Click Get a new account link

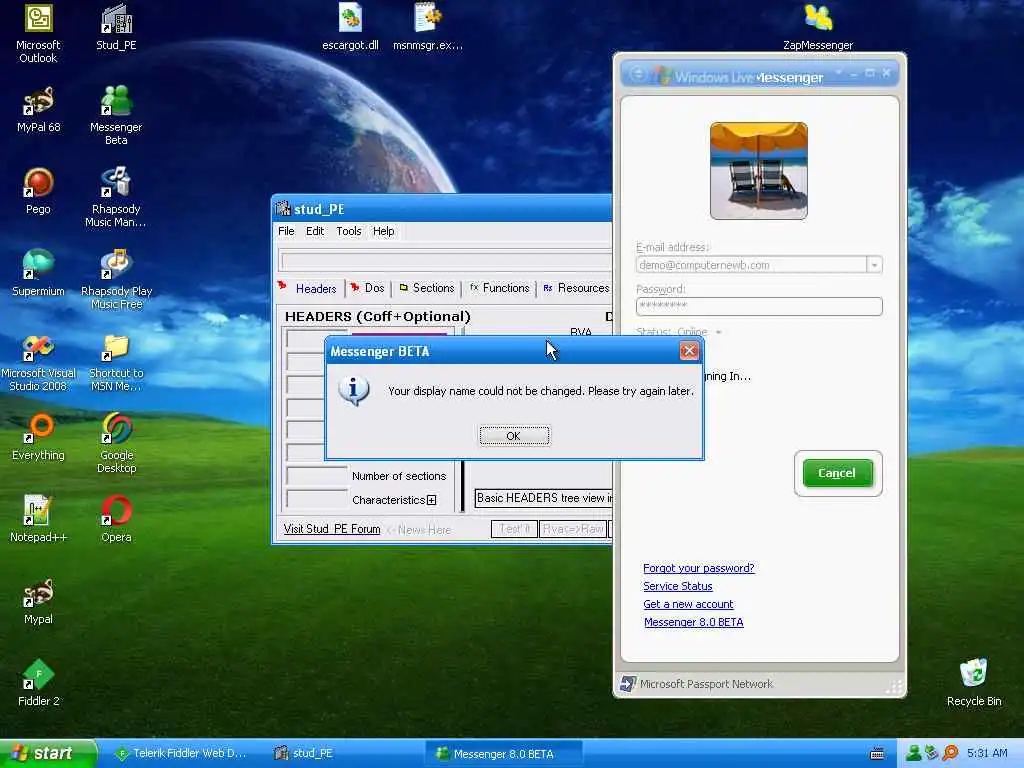coord(688,604)
